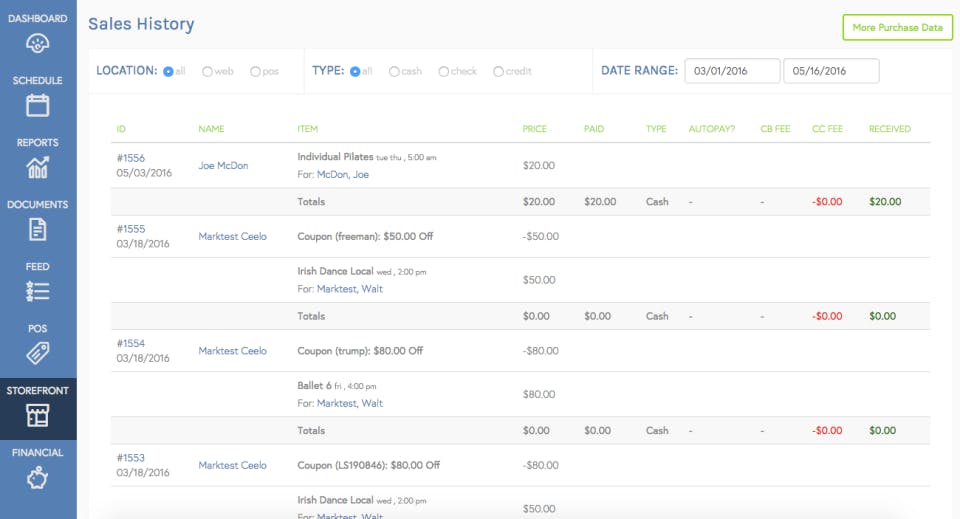Viewport: 960px width, 519px height.
Task: Open Joe McDon customer link
Action: coord(223,165)
